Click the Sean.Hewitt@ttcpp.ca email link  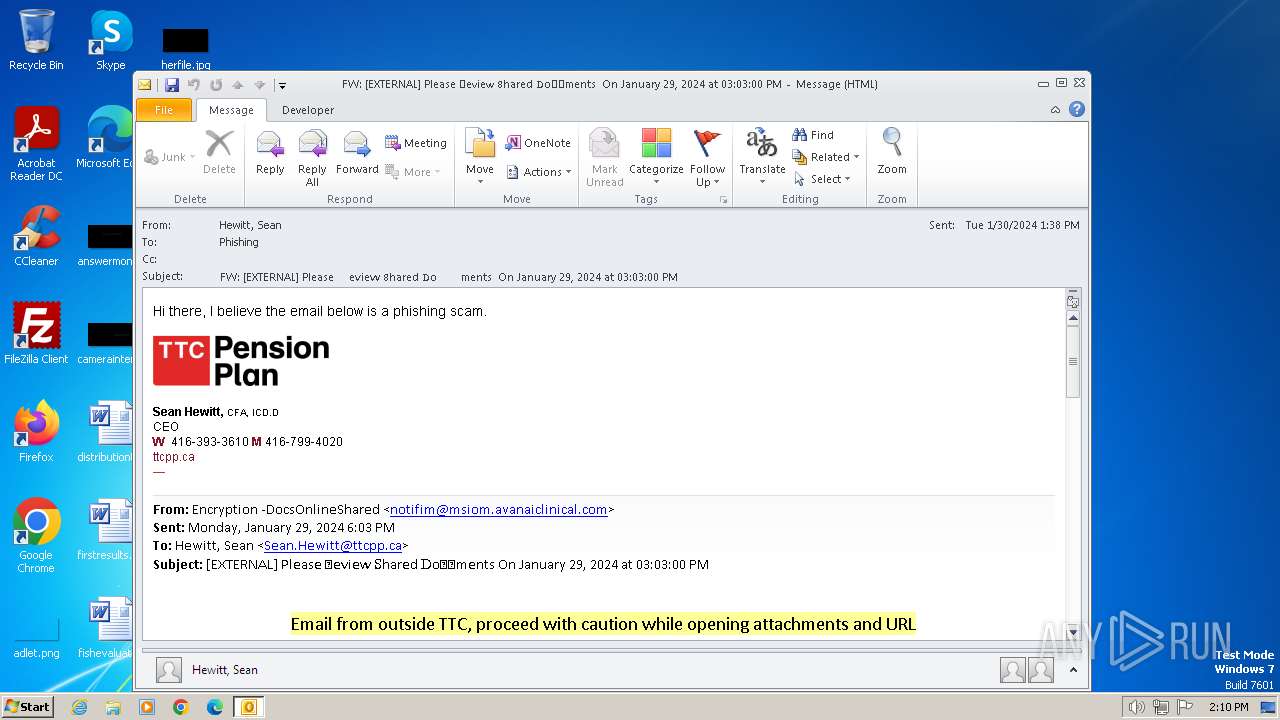click(333, 546)
